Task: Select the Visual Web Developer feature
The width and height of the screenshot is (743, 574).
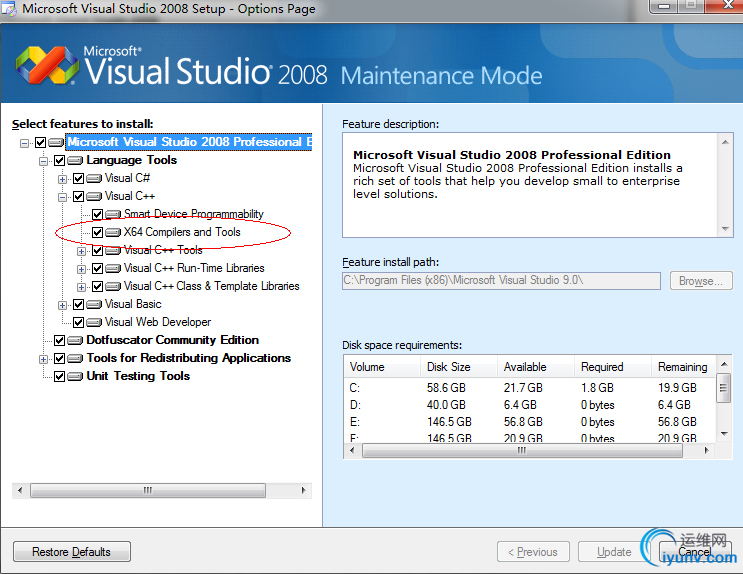Action: pos(158,322)
